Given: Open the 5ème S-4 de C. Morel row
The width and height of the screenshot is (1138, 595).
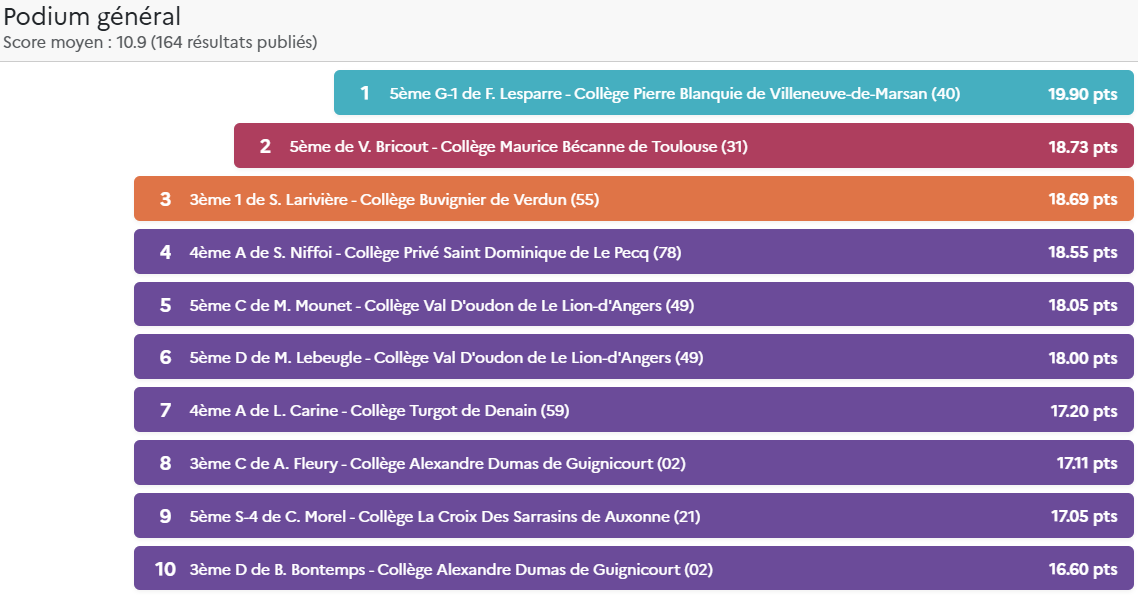Looking at the screenshot, I should [x=634, y=516].
